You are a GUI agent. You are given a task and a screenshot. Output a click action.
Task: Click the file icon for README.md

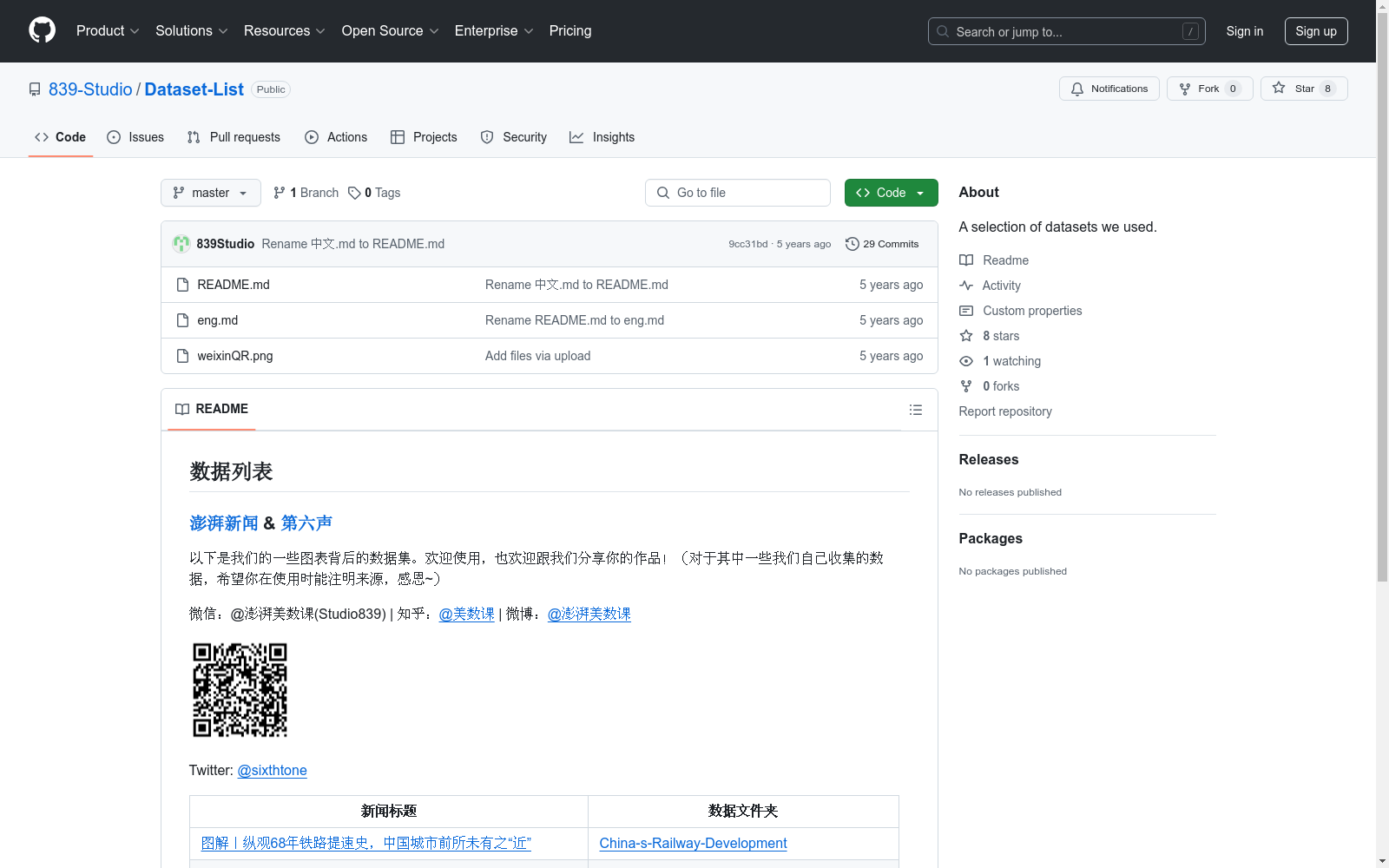click(x=182, y=285)
